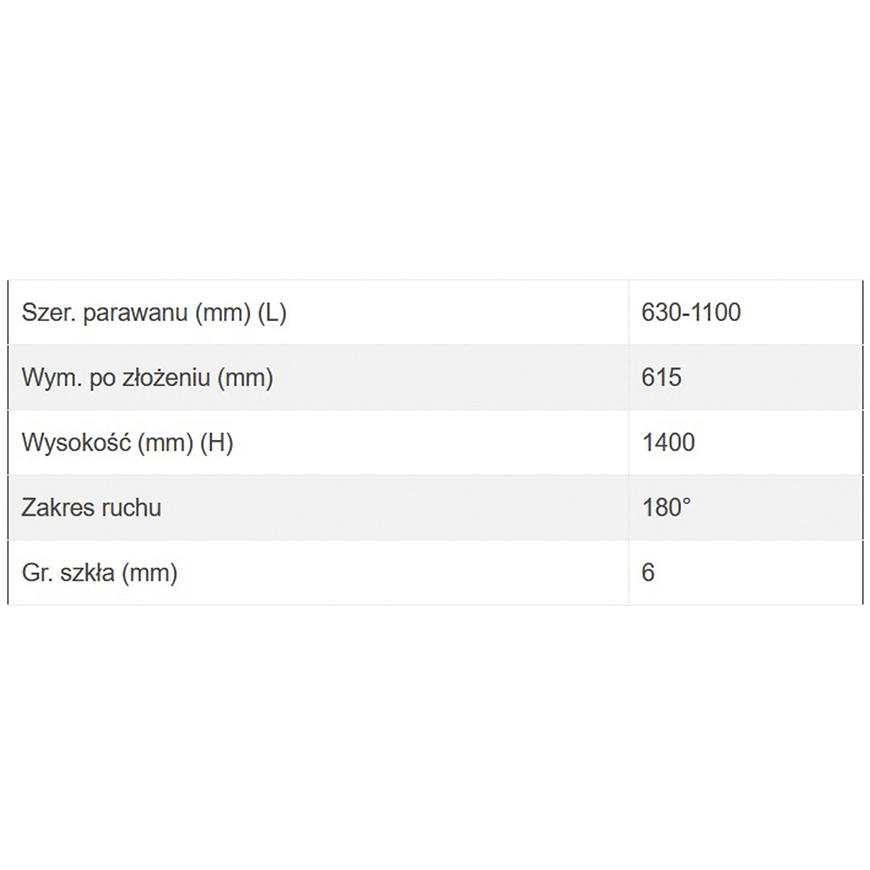This screenshot has width=870, height=870.
Task: Click the word "parawanu" in first row
Action: tap(136, 313)
